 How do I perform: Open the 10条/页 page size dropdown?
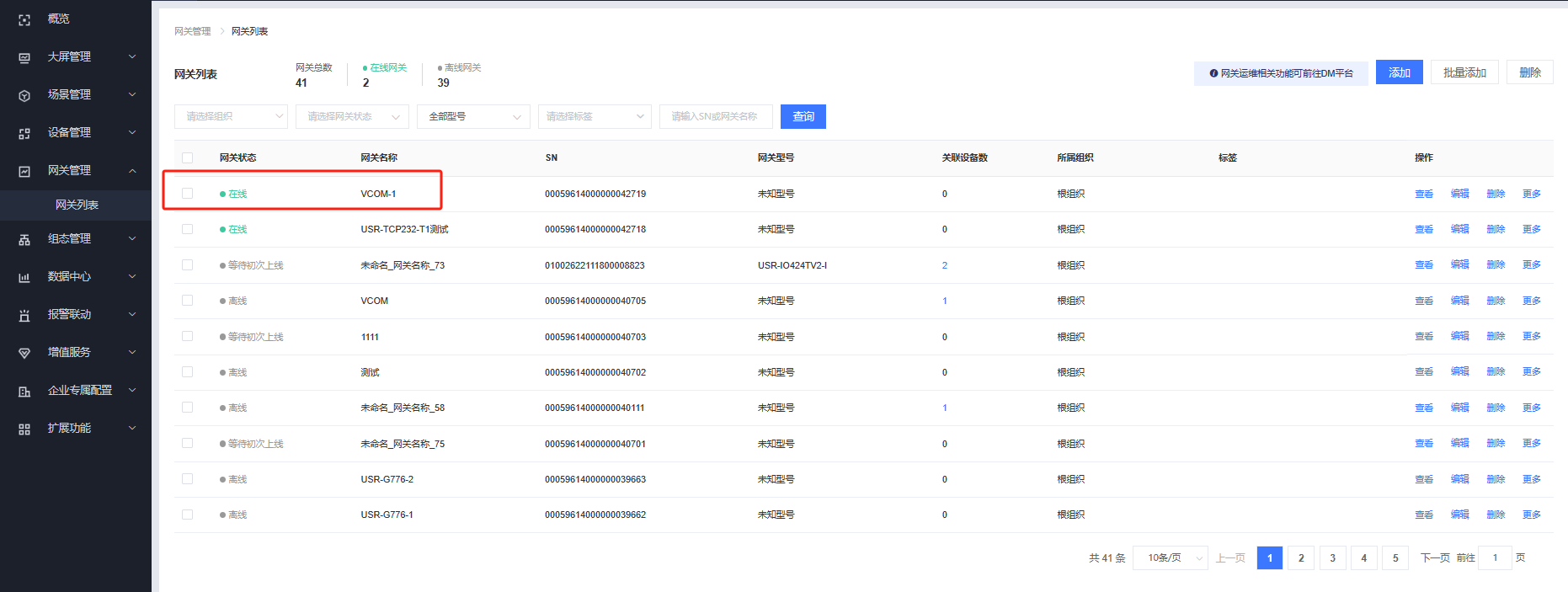click(x=1171, y=557)
